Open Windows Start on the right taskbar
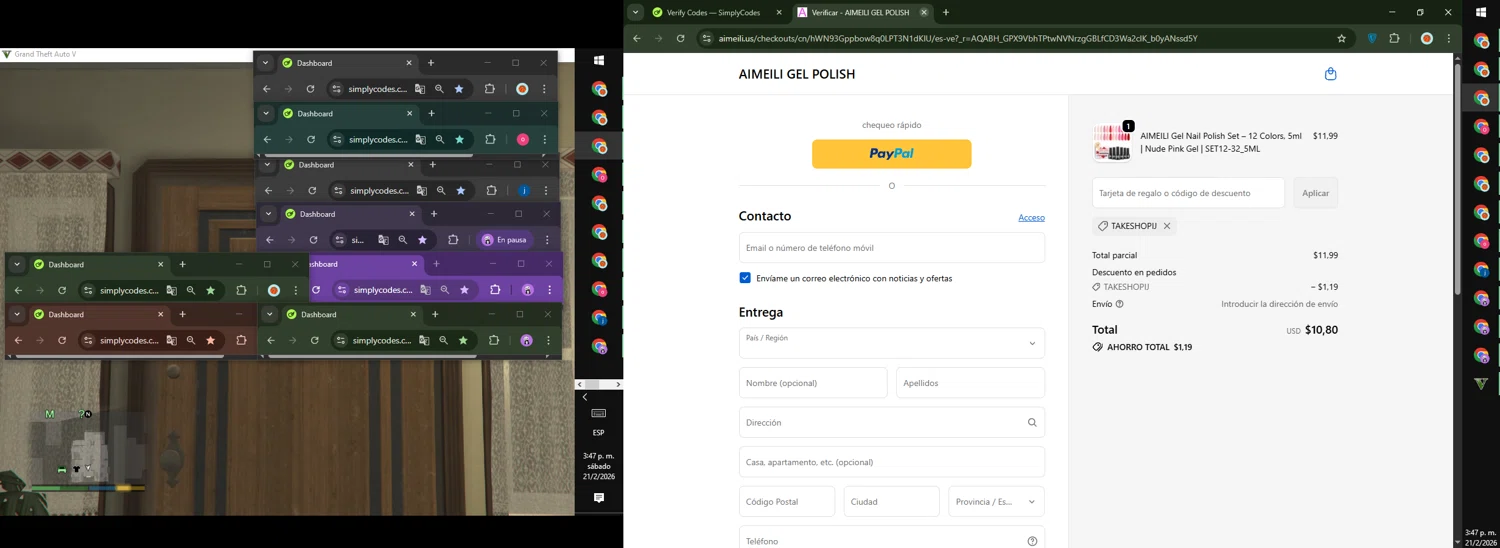The width and height of the screenshot is (1500, 548). point(1481,12)
